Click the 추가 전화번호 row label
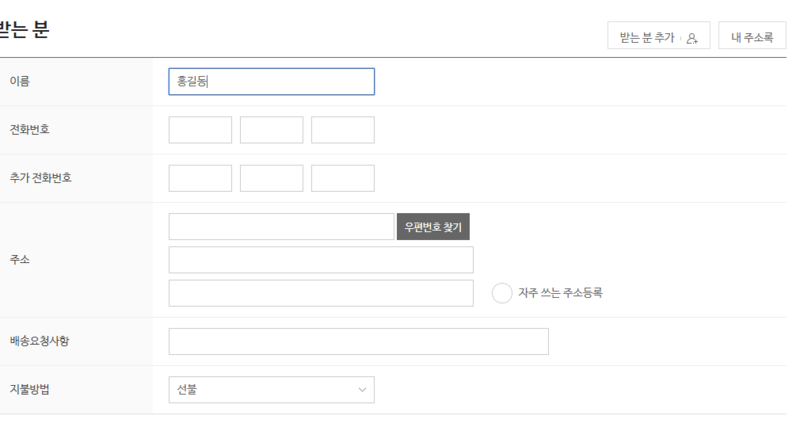800x431 pixels. tap(40, 178)
